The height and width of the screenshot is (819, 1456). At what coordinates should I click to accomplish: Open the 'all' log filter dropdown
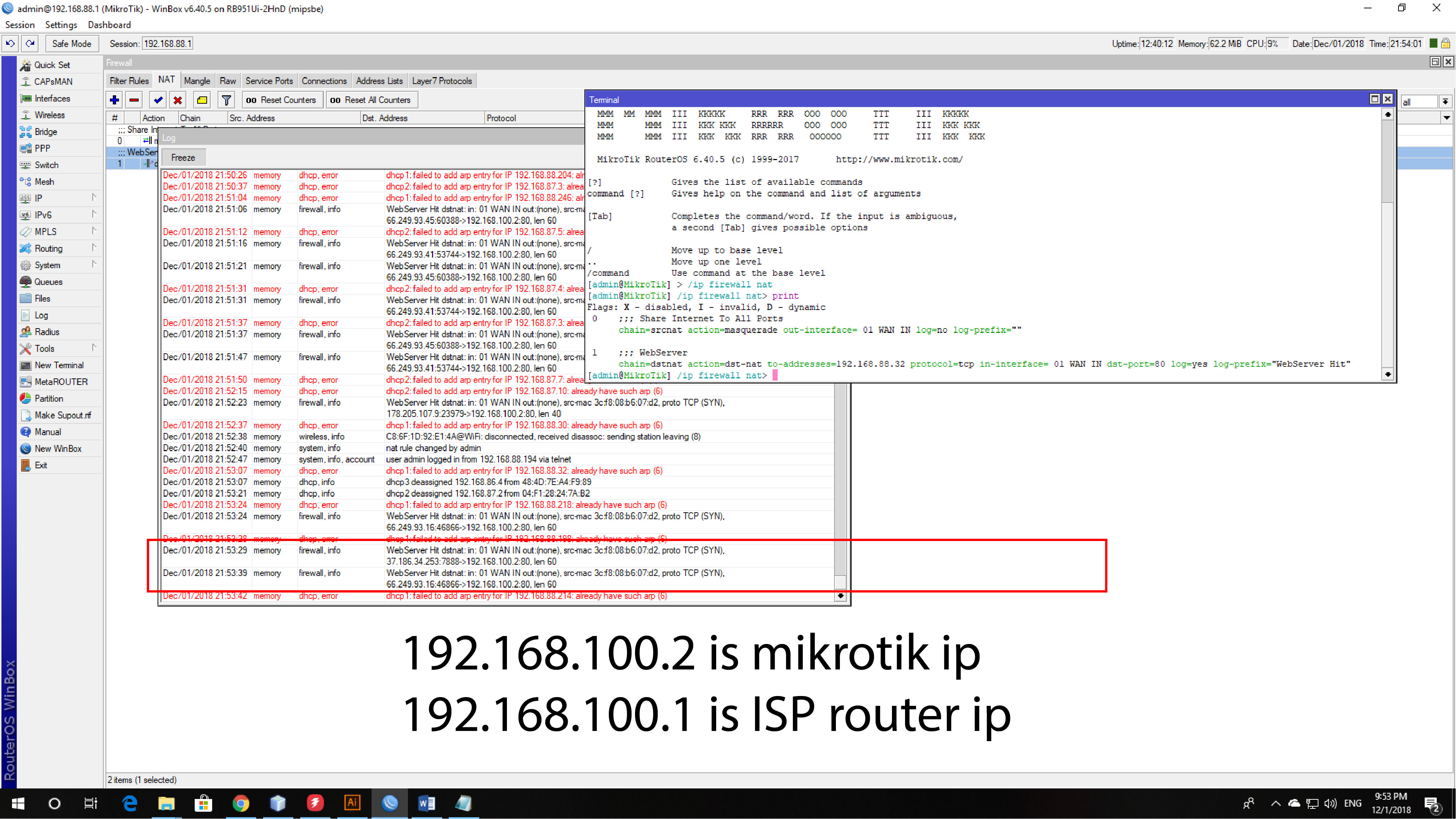(1445, 101)
